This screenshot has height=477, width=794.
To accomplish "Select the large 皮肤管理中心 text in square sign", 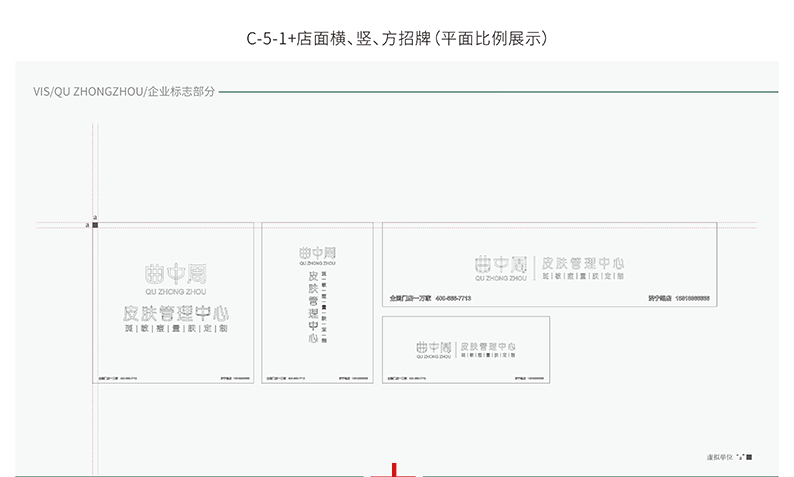I will pyautogui.click(x=176, y=313).
